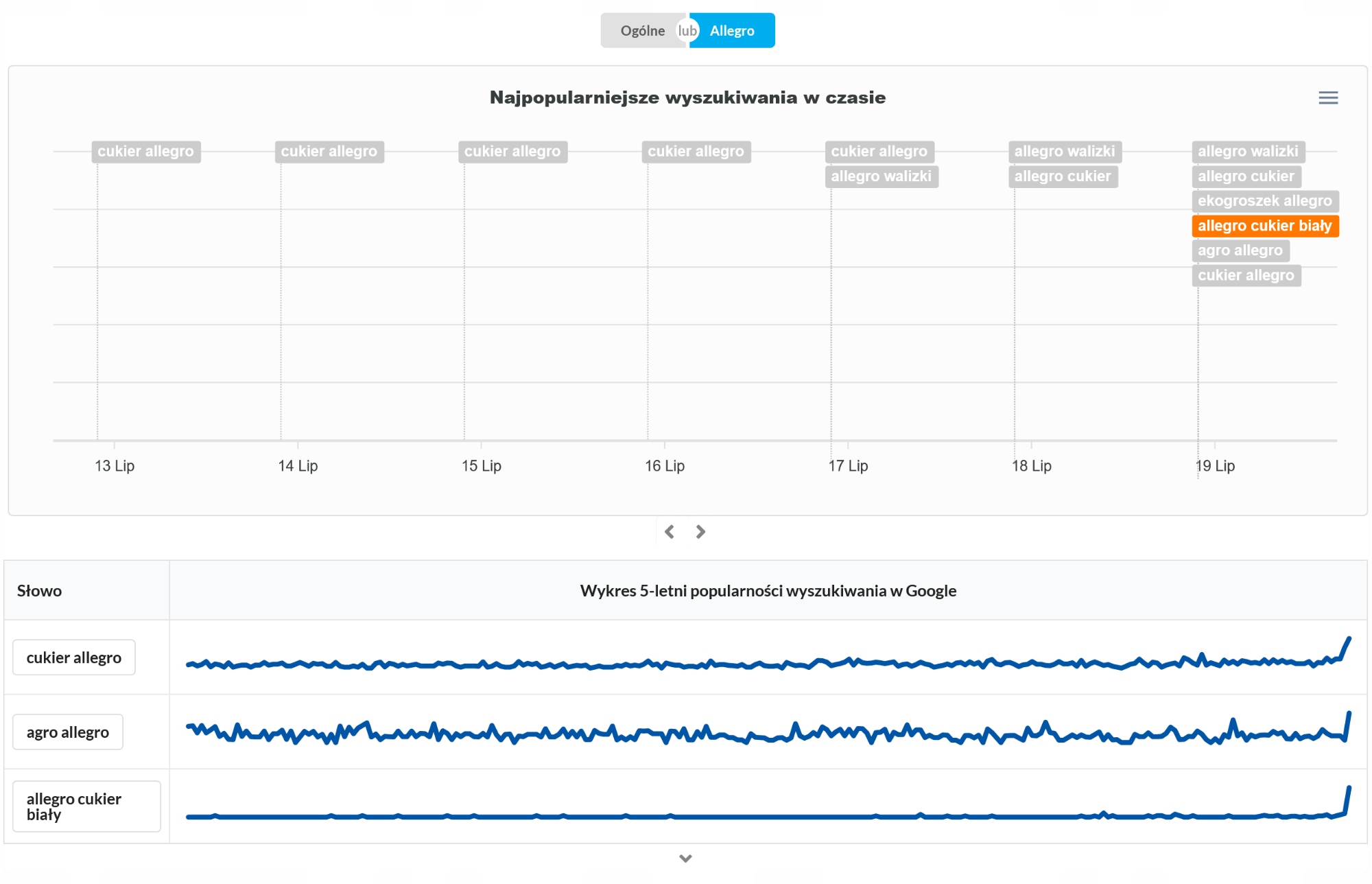Click the 'agro allegro' word button
1372x884 pixels.
pos(68,732)
